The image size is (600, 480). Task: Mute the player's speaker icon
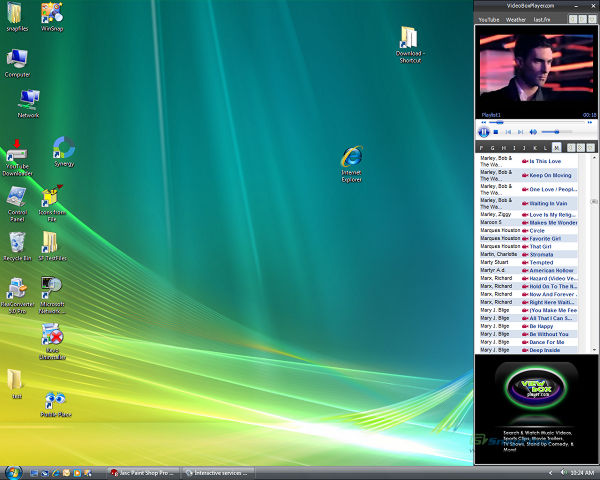[533, 132]
